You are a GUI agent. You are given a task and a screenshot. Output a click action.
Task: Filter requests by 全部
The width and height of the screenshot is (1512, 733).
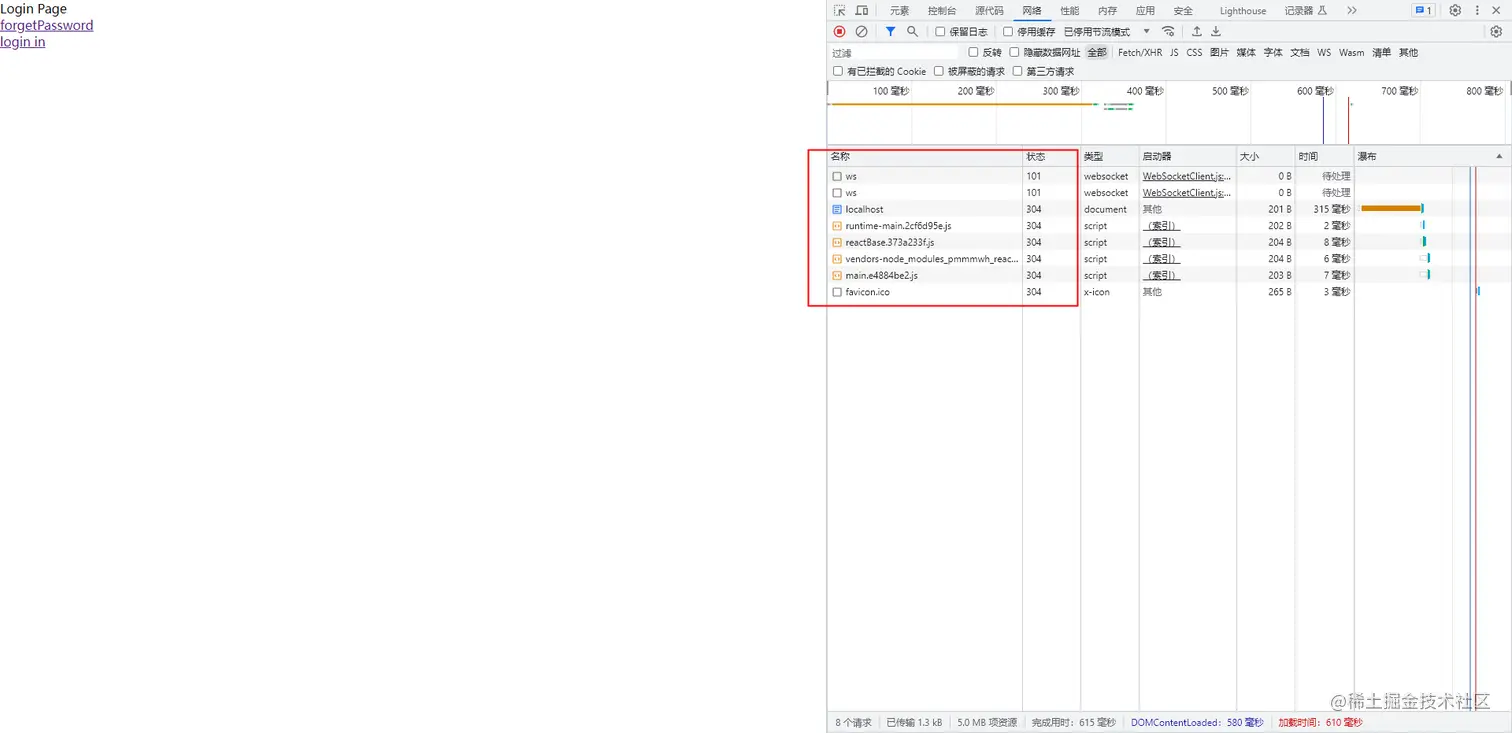1097,52
